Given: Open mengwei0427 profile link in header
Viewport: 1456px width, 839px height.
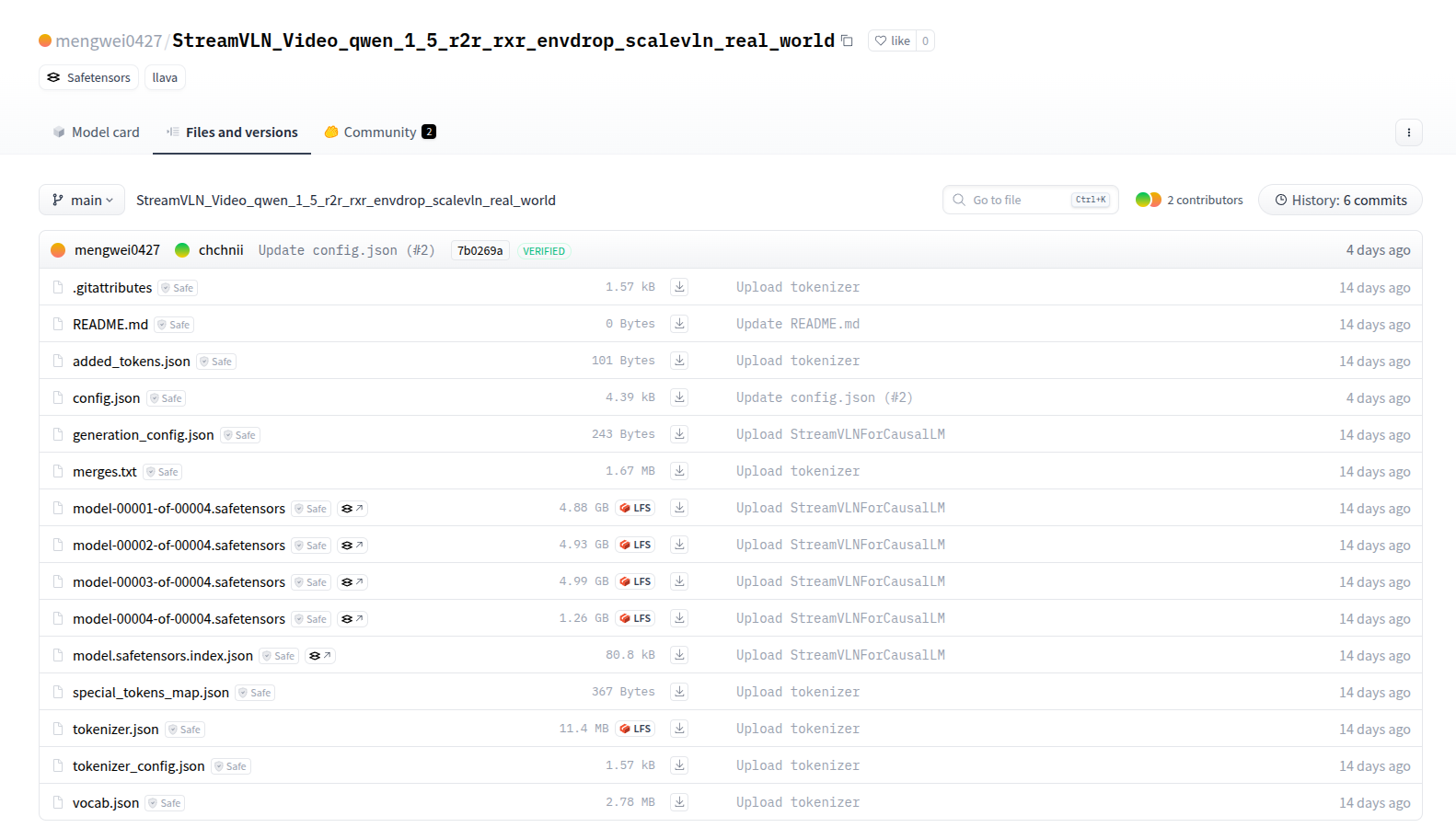Looking at the screenshot, I should [109, 40].
